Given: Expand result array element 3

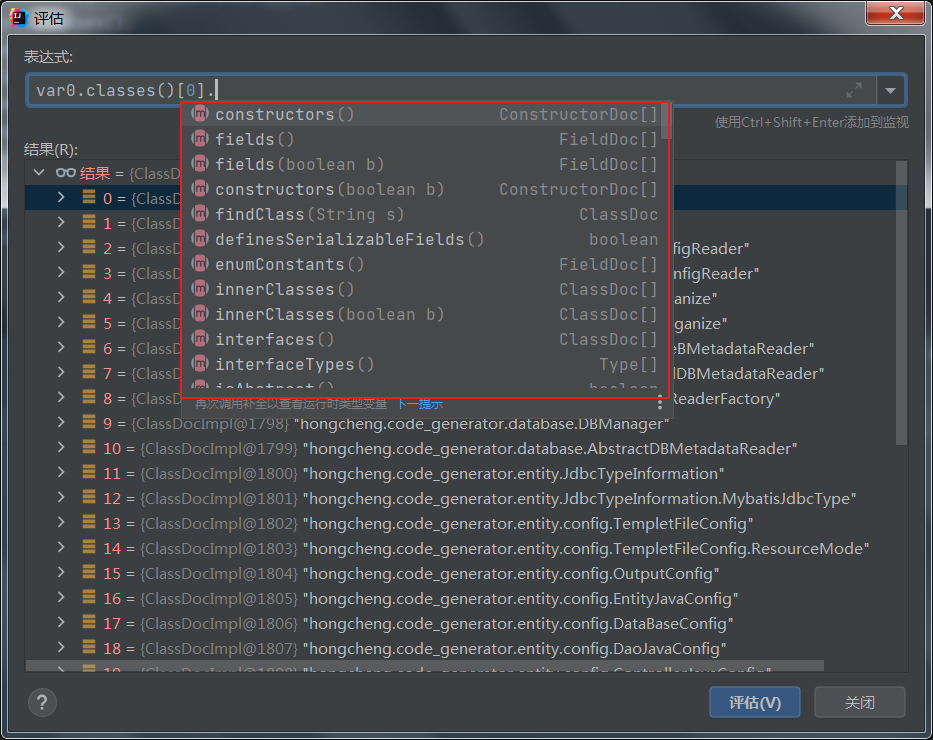Looking at the screenshot, I should [61, 272].
